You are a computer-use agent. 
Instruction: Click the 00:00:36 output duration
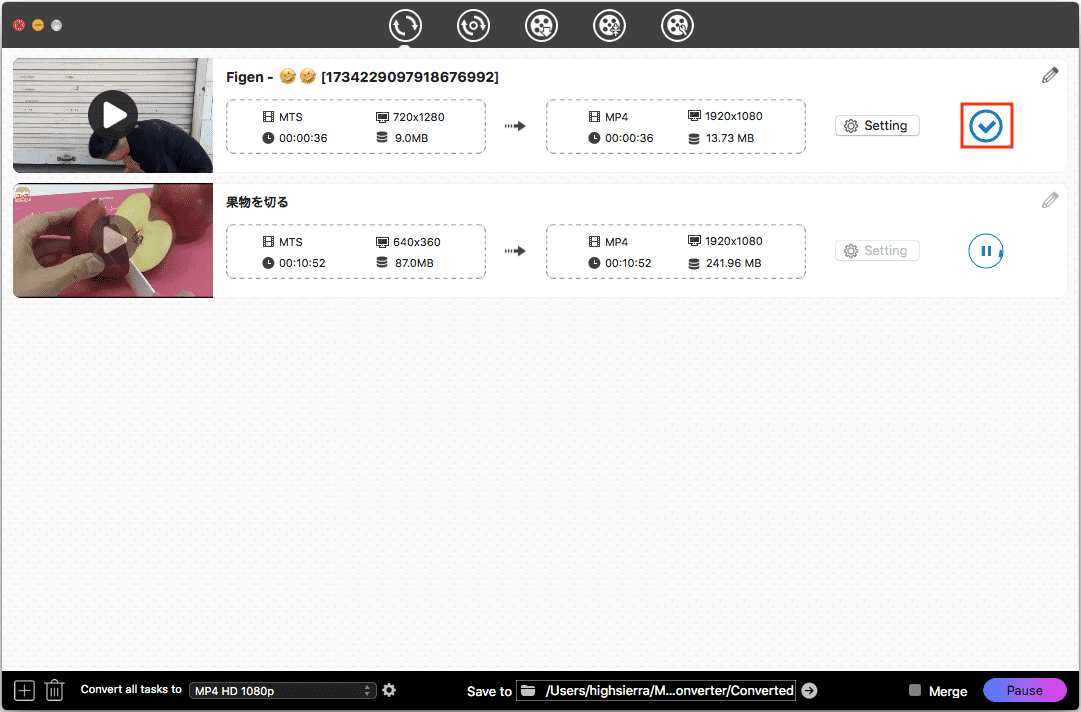pyautogui.click(x=629, y=138)
